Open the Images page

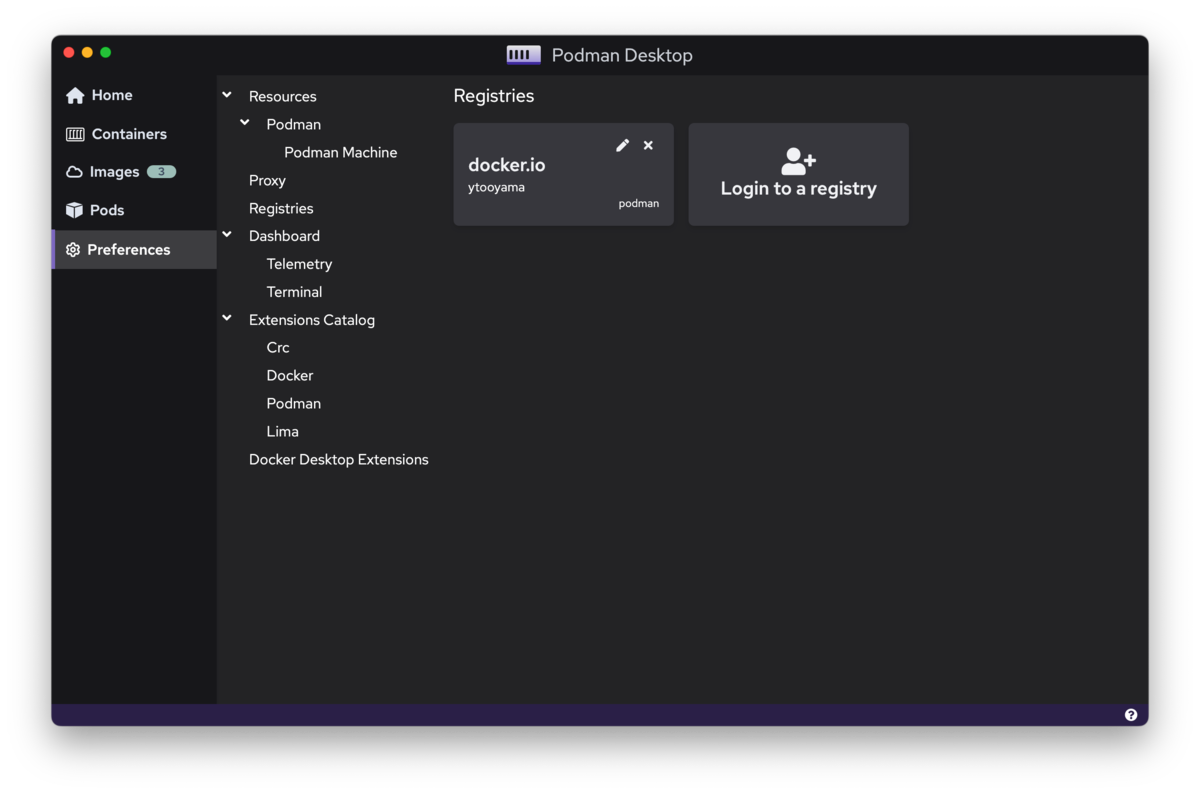[134, 172]
